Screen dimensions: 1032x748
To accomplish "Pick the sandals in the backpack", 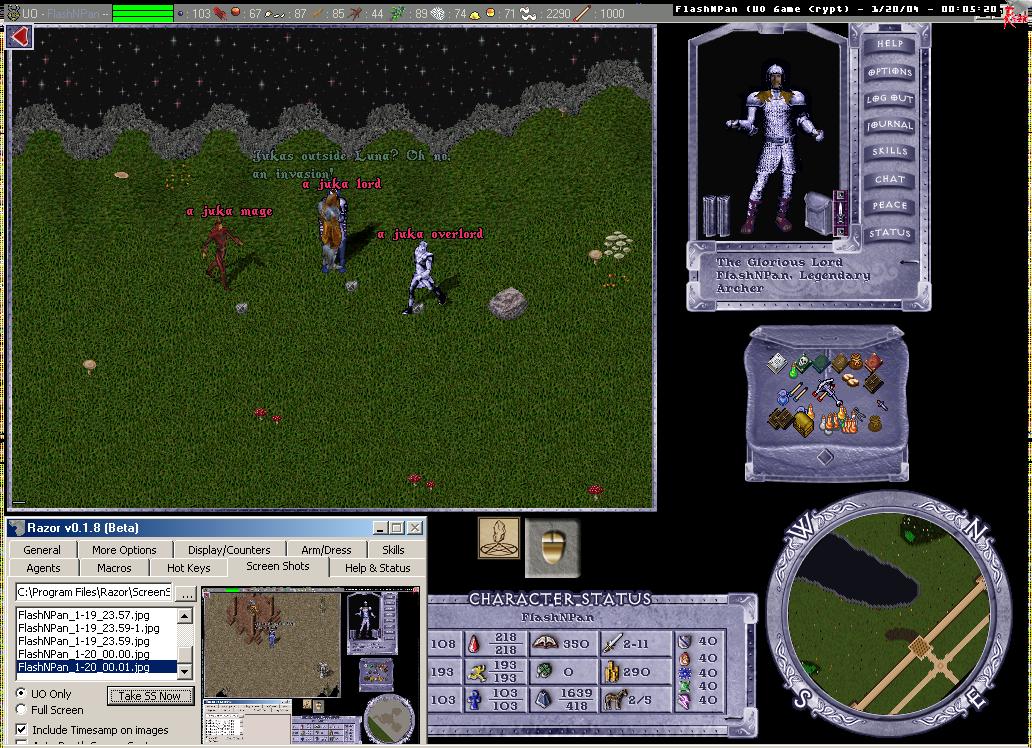I will click(x=850, y=380).
